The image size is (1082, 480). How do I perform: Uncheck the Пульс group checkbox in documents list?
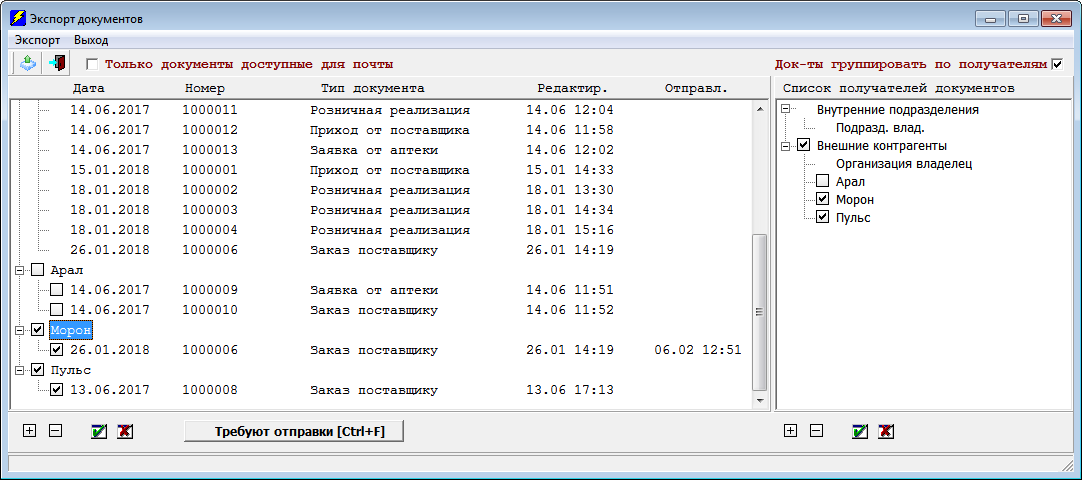tap(38, 370)
